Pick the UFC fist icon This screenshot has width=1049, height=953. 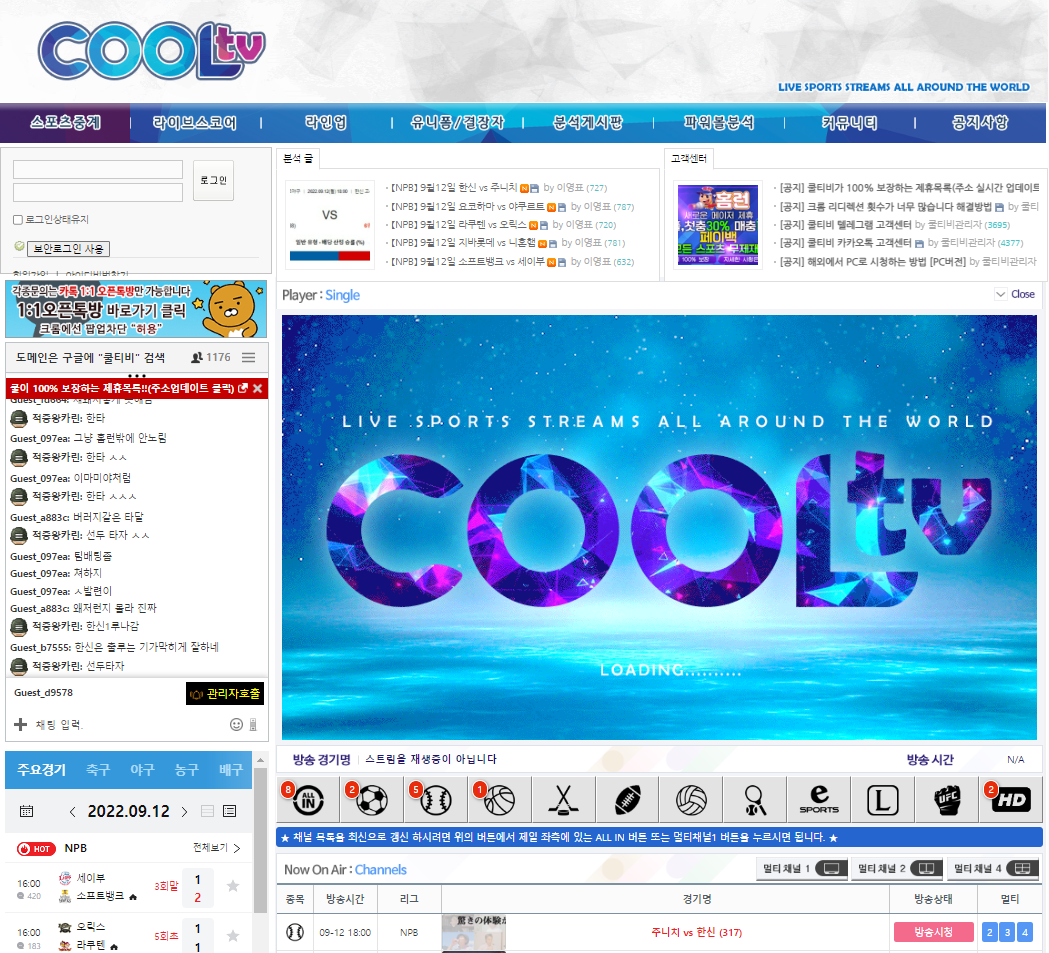point(947,800)
